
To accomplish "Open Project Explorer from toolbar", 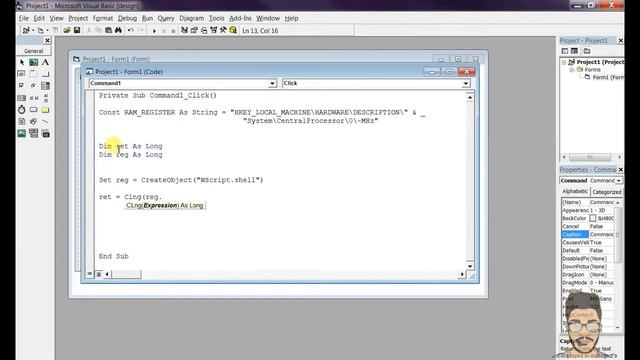I will pos(184,30).
